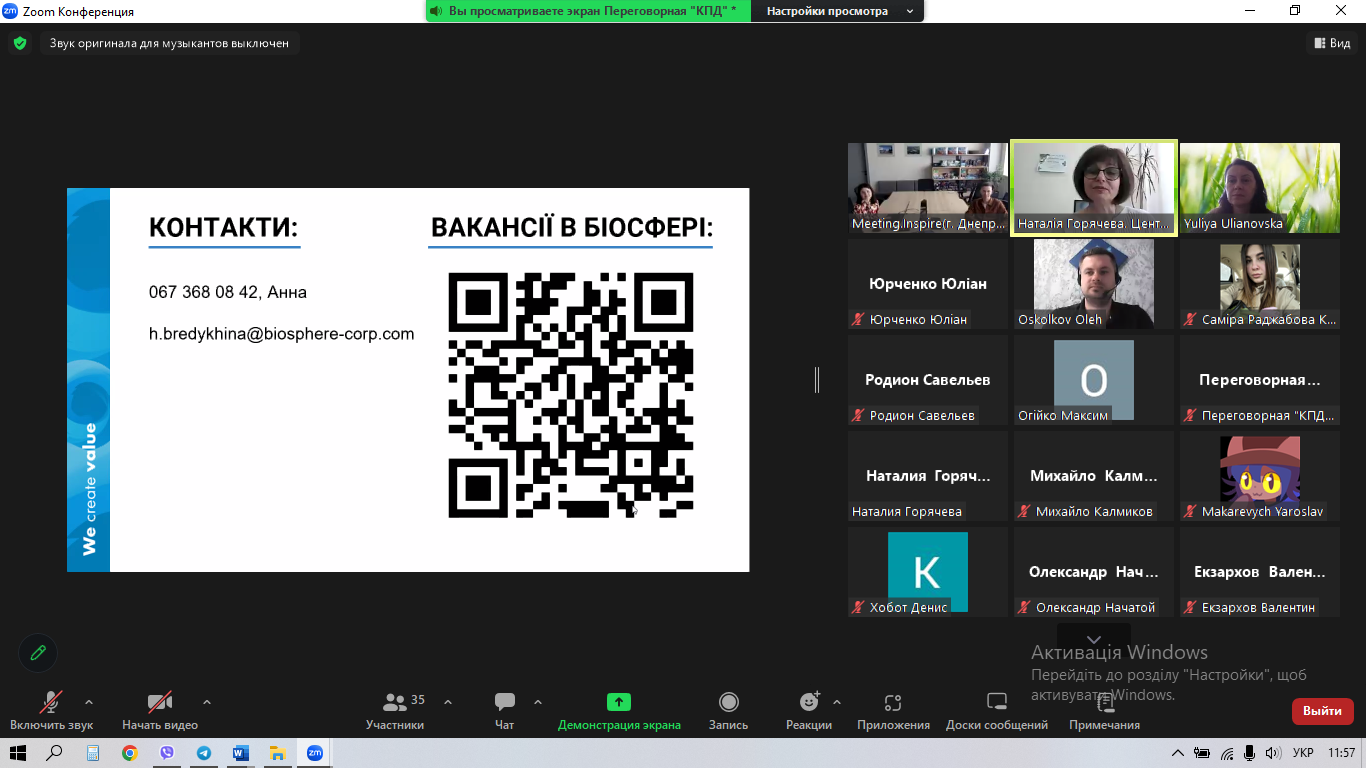Select Олександр Начатой participant tile

[x=1094, y=572]
